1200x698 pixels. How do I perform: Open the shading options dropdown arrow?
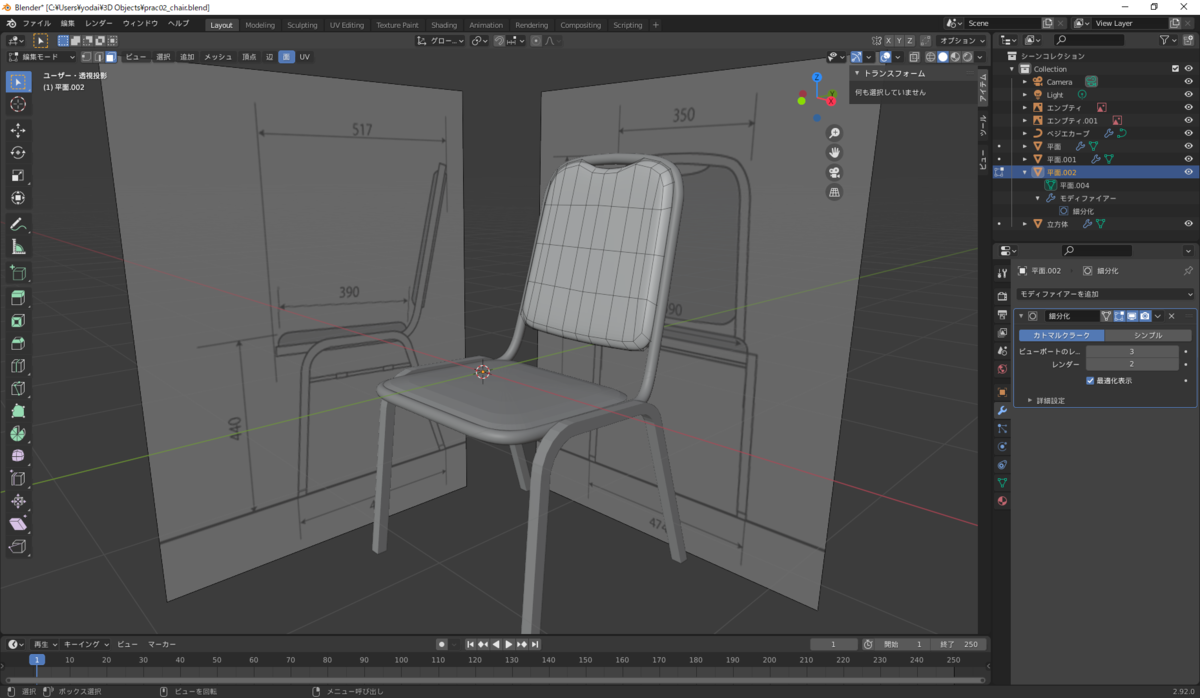point(980,57)
